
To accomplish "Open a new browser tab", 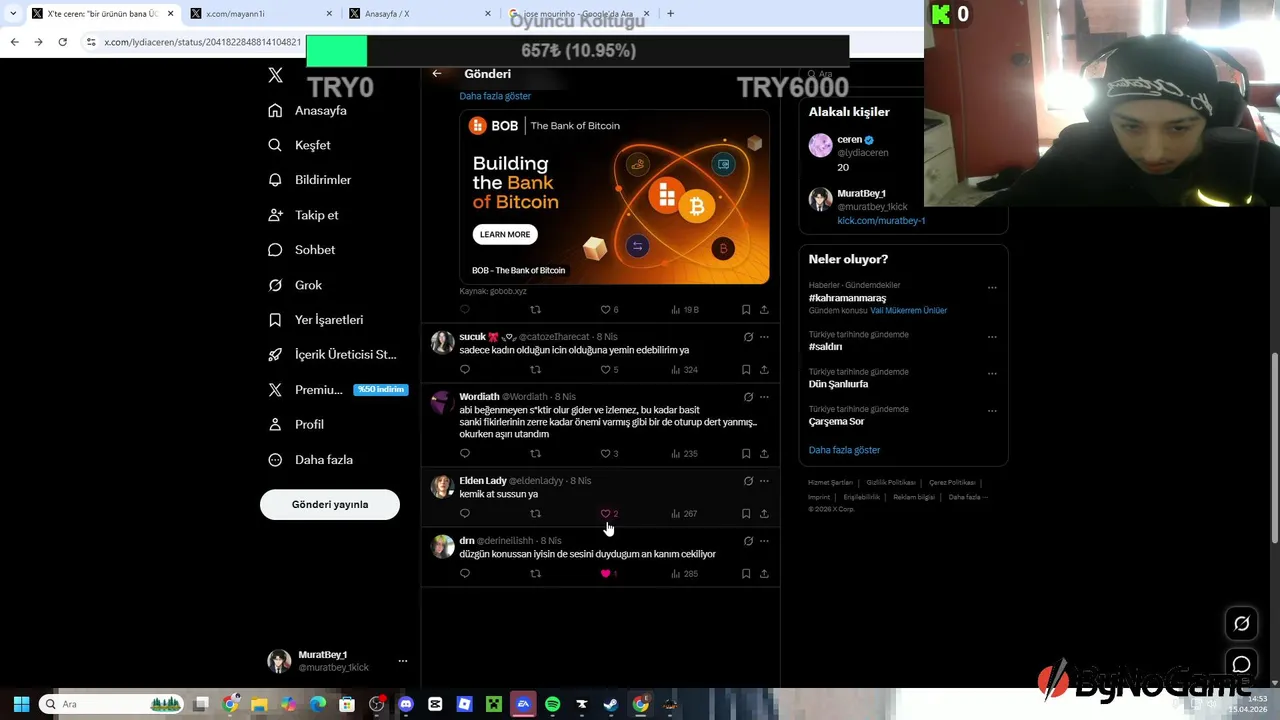I will coord(670,14).
